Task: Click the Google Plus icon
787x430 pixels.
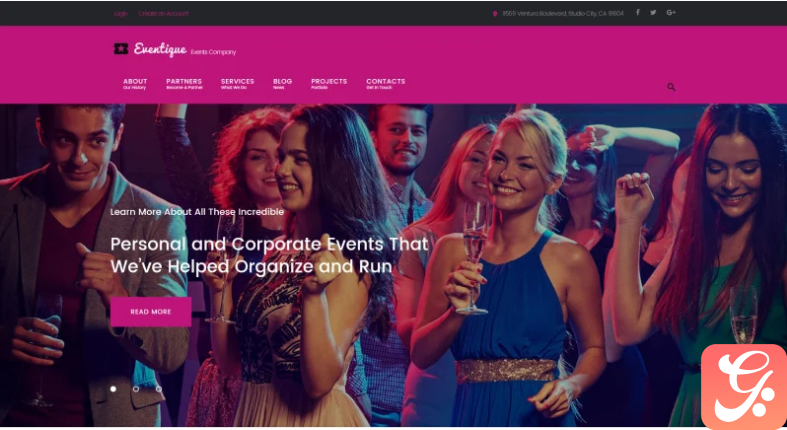Action: tap(671, 13)
